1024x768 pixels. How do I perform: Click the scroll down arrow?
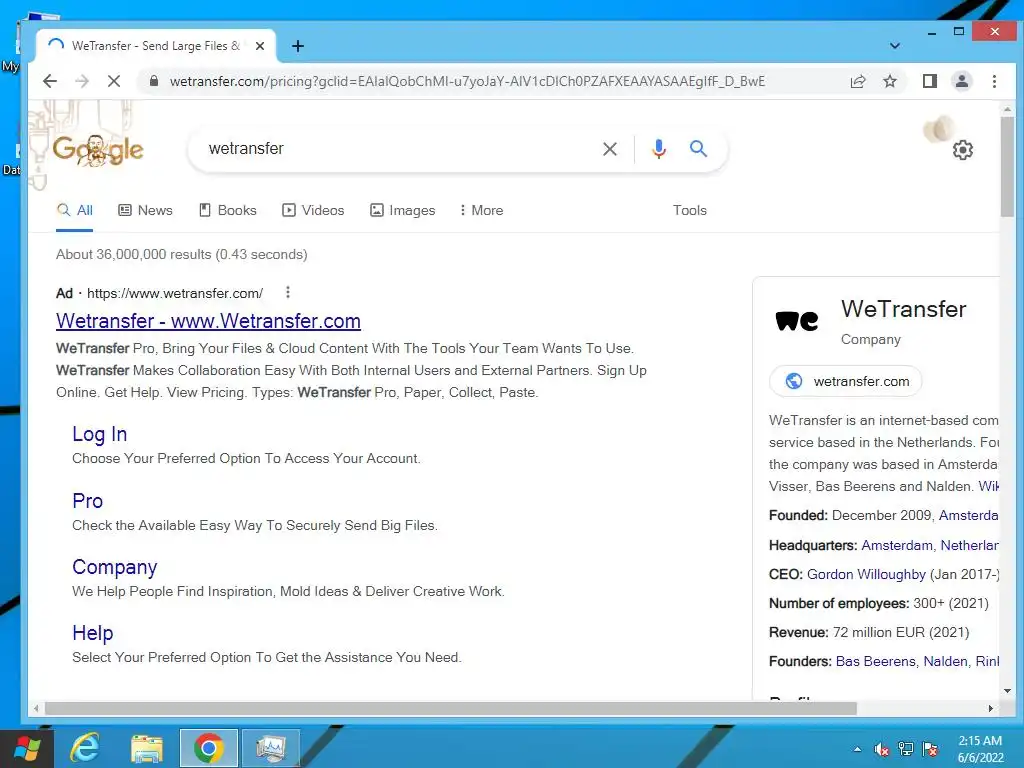1007,691
